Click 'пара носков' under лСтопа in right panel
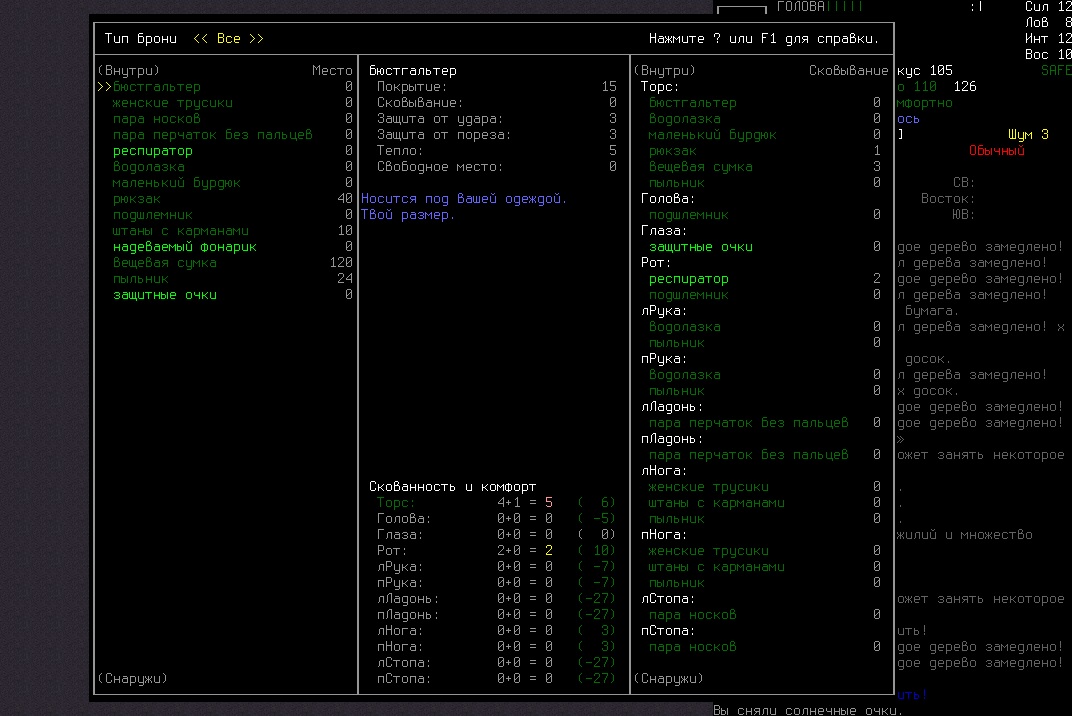The height and width of the screenshot is (716, 1072). [x=693, y=614]
